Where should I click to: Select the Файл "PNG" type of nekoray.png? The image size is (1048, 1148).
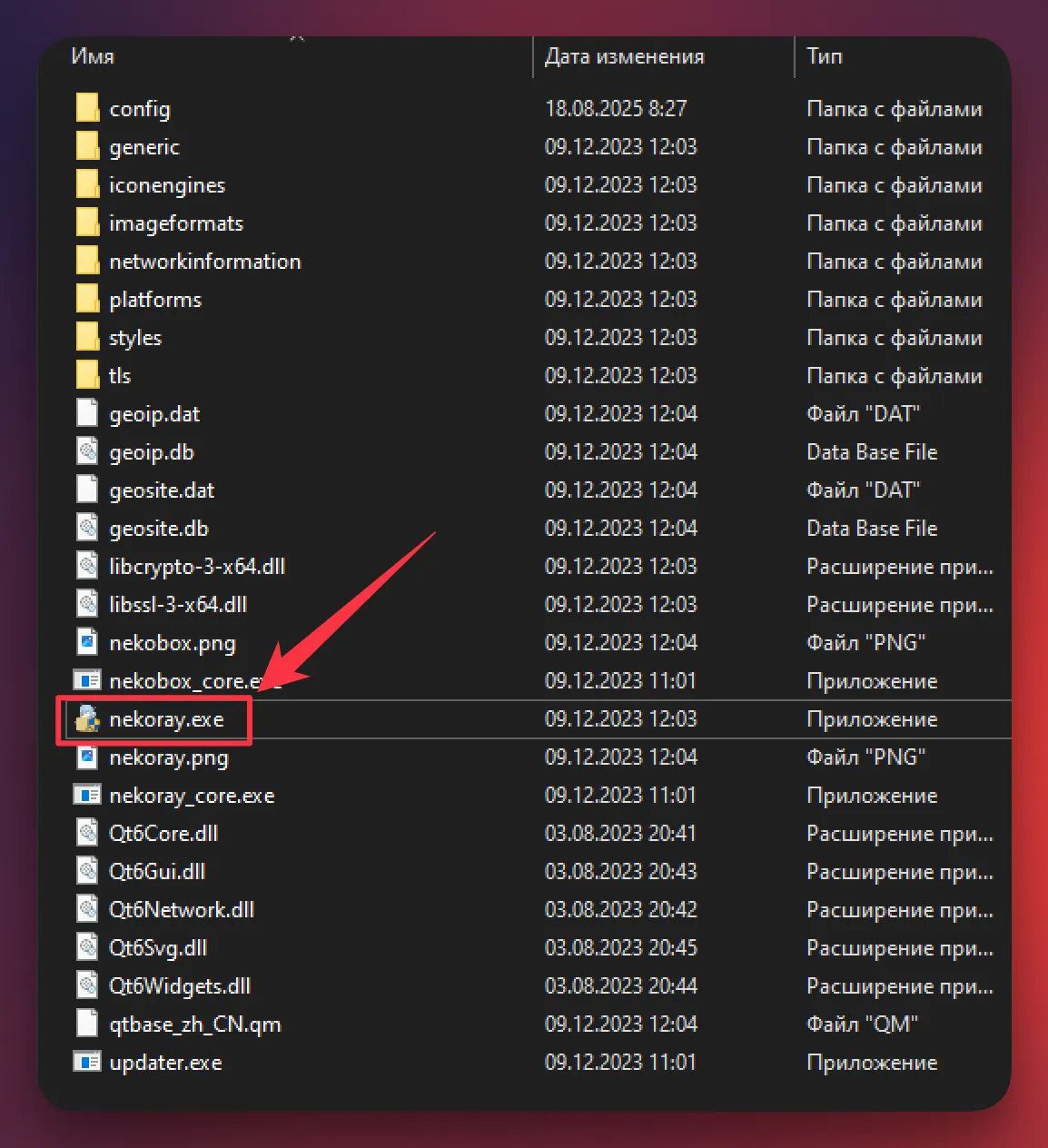866,757
